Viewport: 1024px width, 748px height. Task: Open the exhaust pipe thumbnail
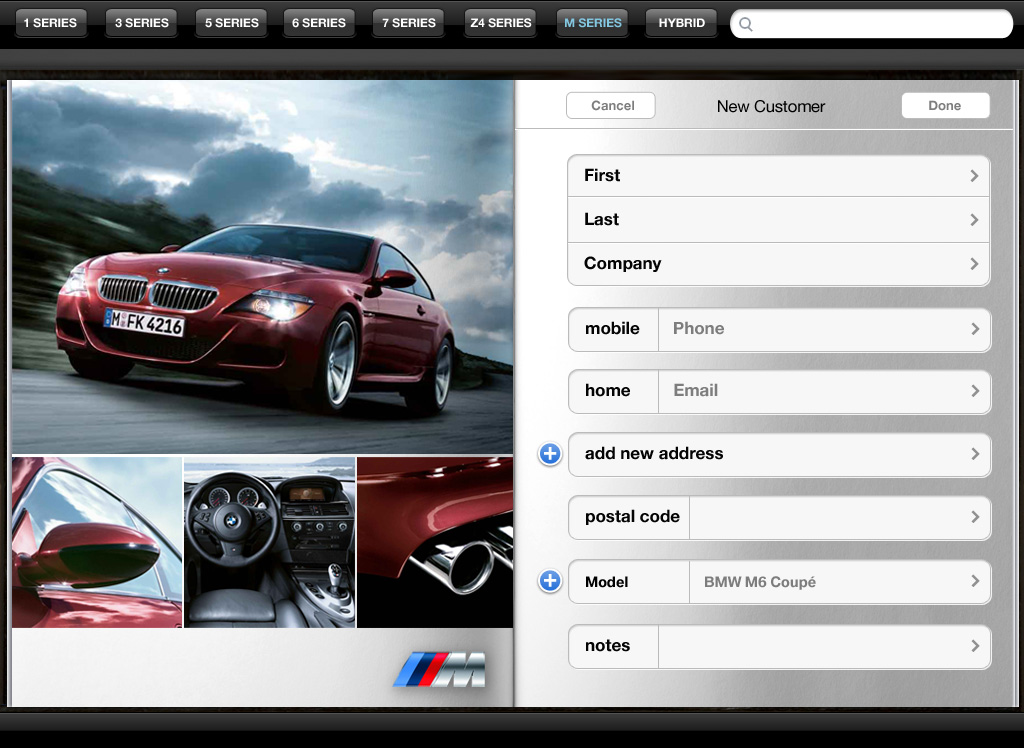(435, 542)
